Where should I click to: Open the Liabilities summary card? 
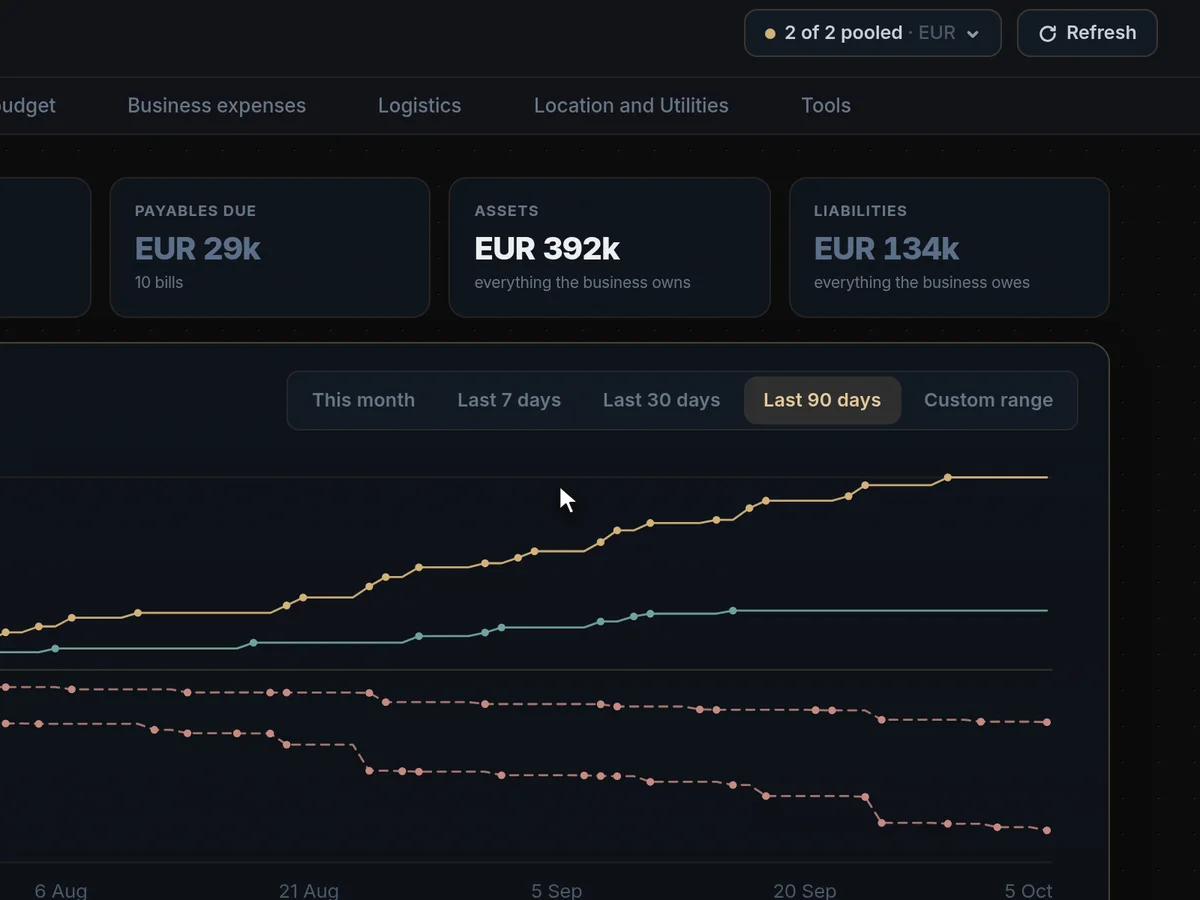click(949, 248)
